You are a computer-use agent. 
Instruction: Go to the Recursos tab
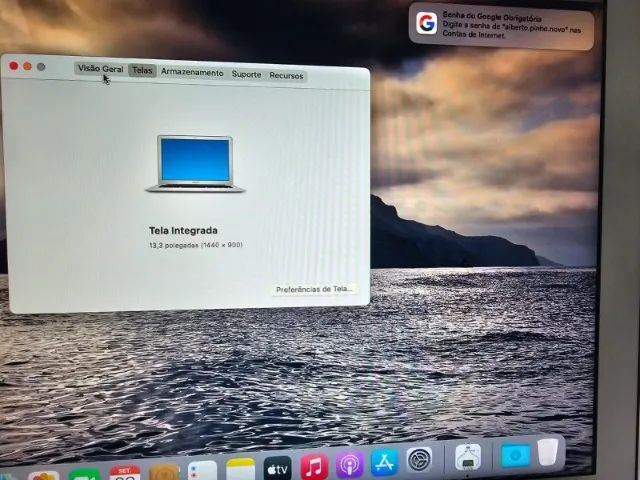(286, 76)
